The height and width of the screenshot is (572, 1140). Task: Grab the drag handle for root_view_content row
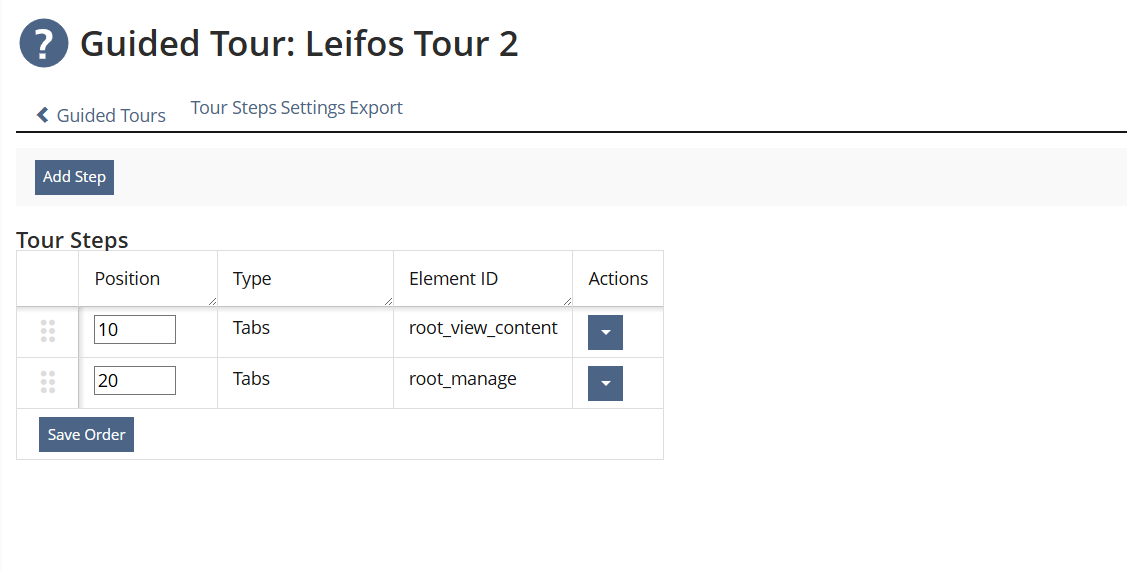[48, 331]
